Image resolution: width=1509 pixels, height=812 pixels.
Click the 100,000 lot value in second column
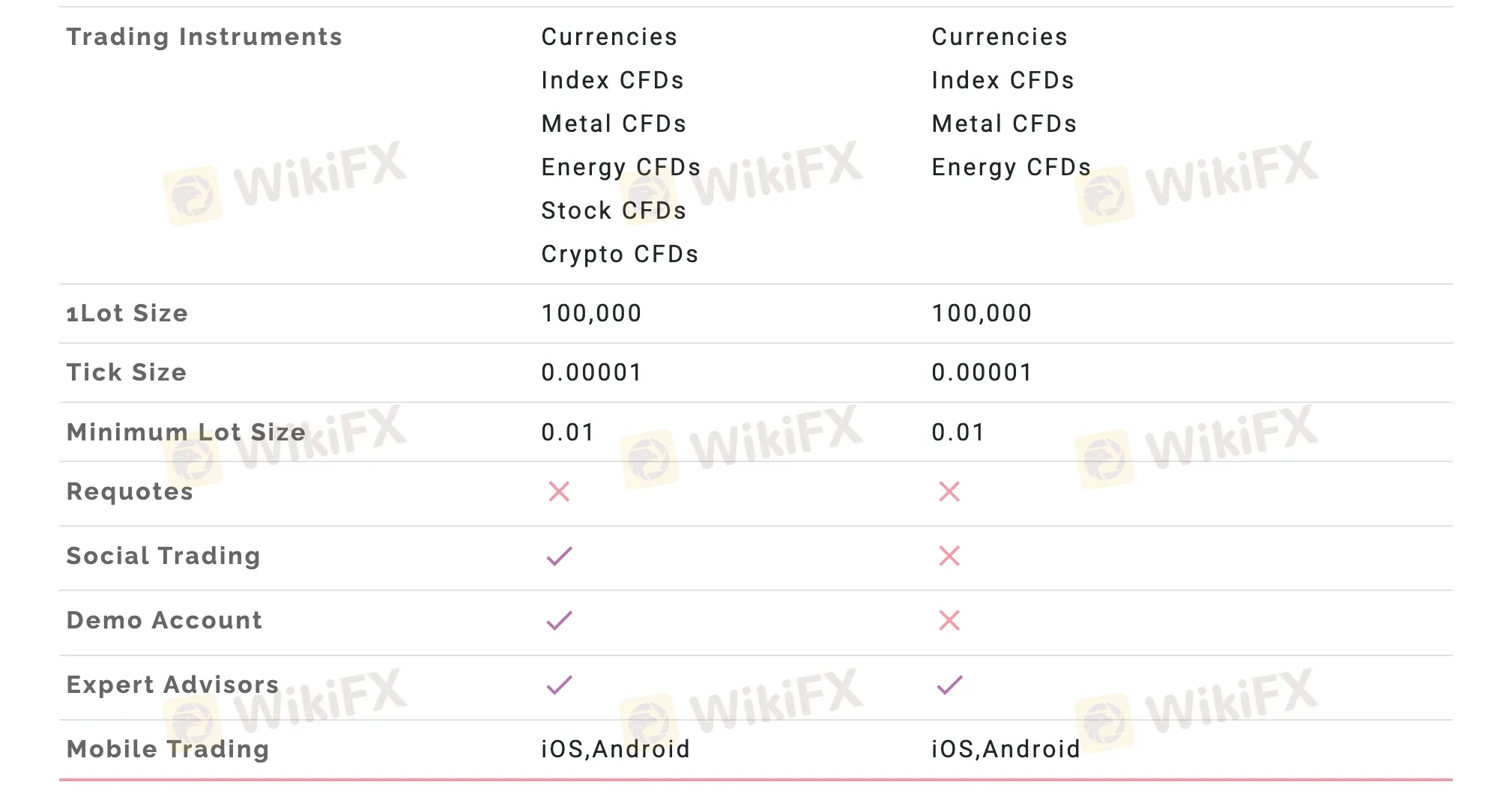(982, 313)
